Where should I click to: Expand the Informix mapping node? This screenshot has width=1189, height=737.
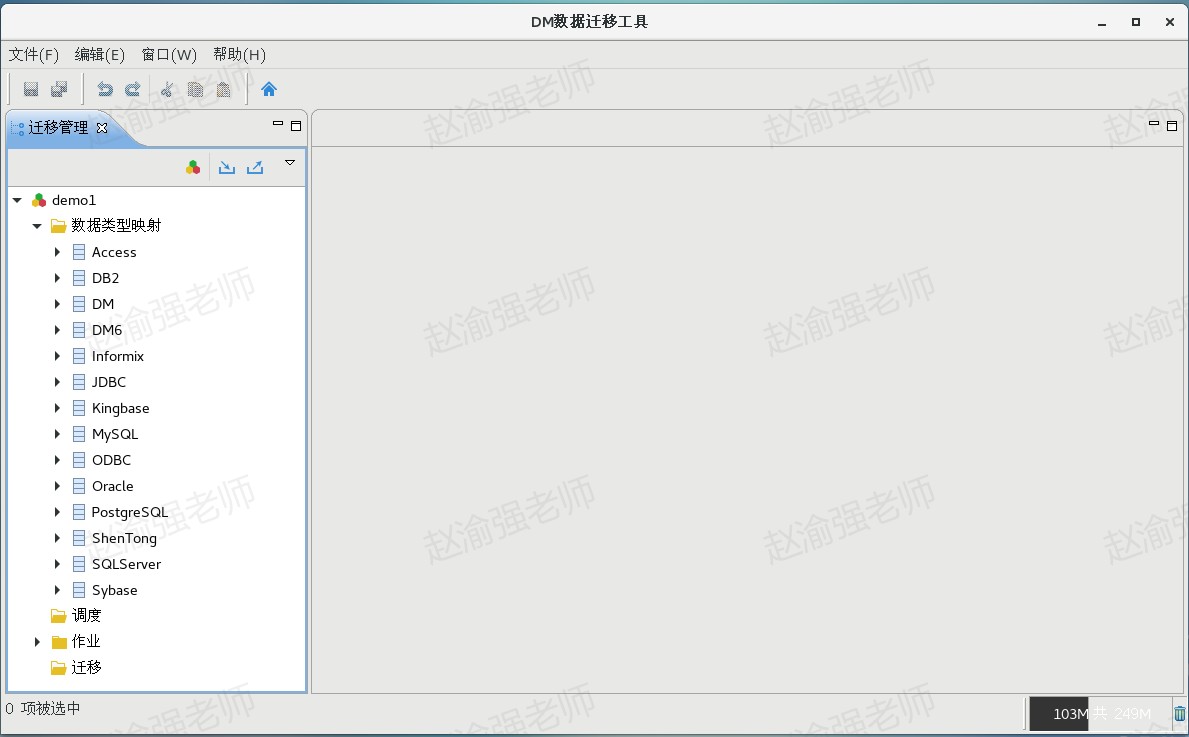point(57,356)
